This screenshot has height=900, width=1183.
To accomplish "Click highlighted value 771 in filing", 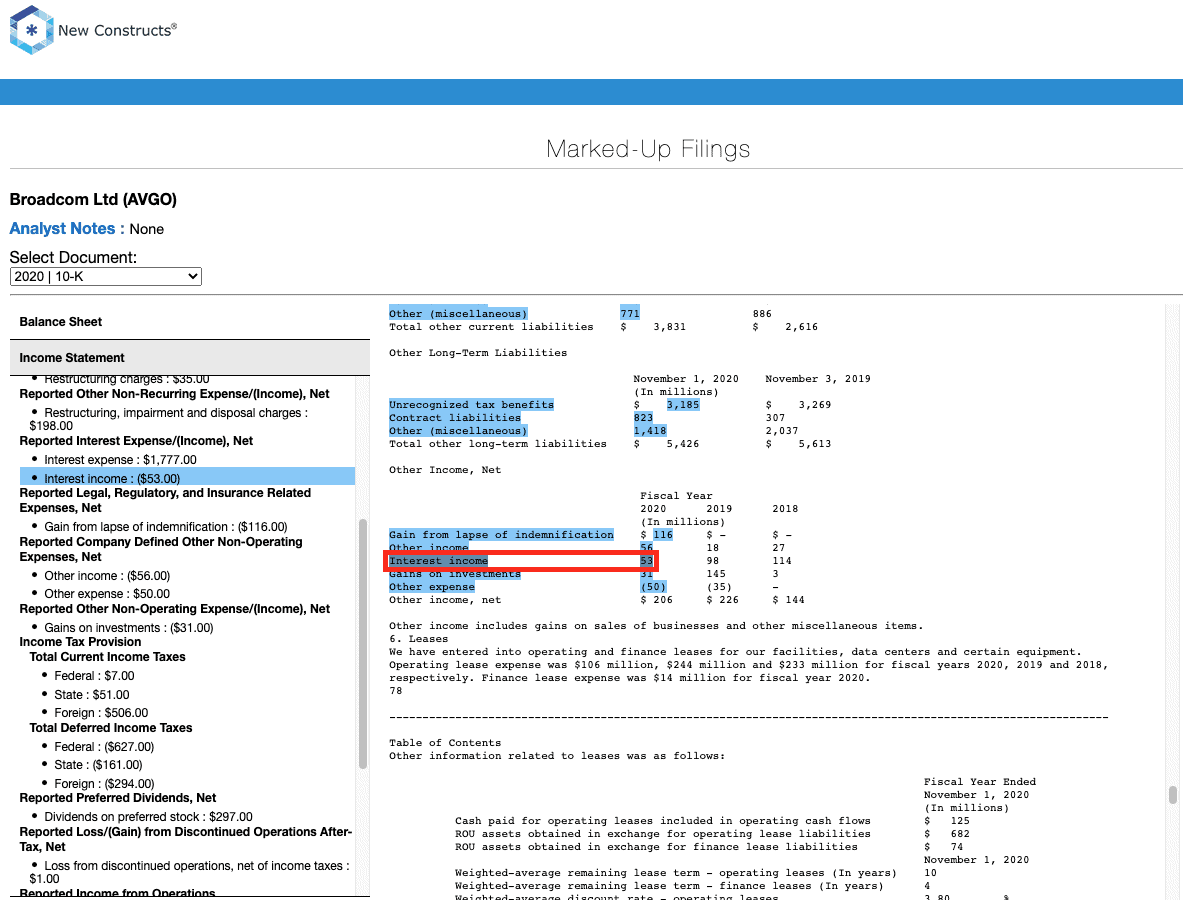I will tap(630, 314).
